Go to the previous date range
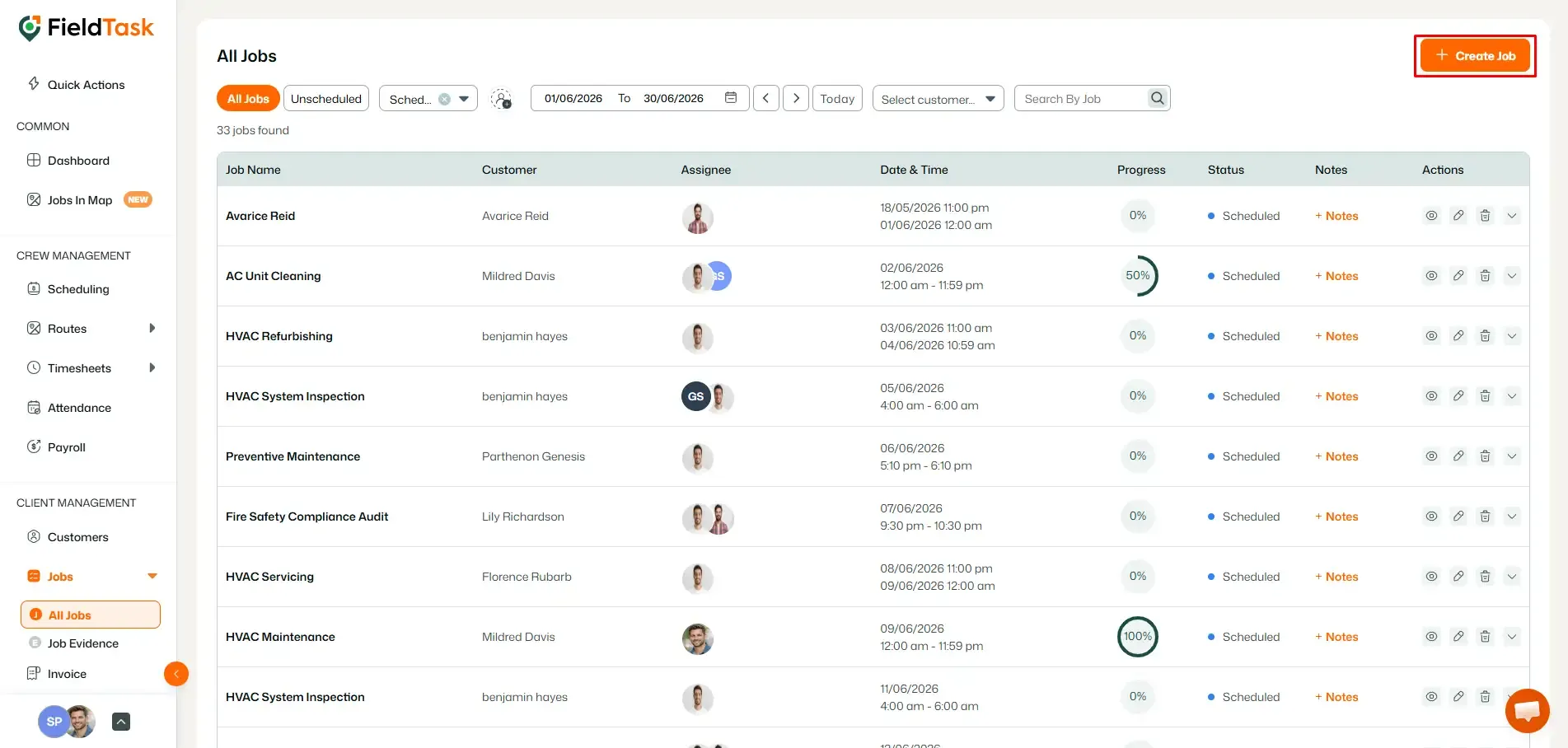 tap(766, 98)
